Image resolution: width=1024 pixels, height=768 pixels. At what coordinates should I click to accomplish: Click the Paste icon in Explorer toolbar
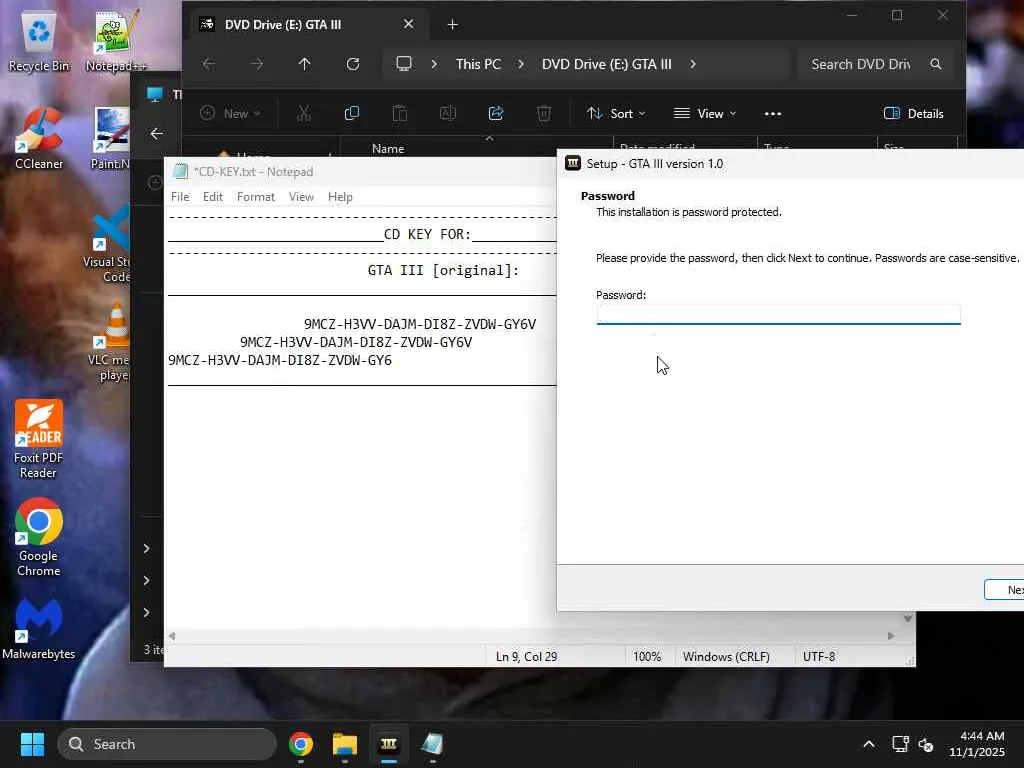[400, 114]
